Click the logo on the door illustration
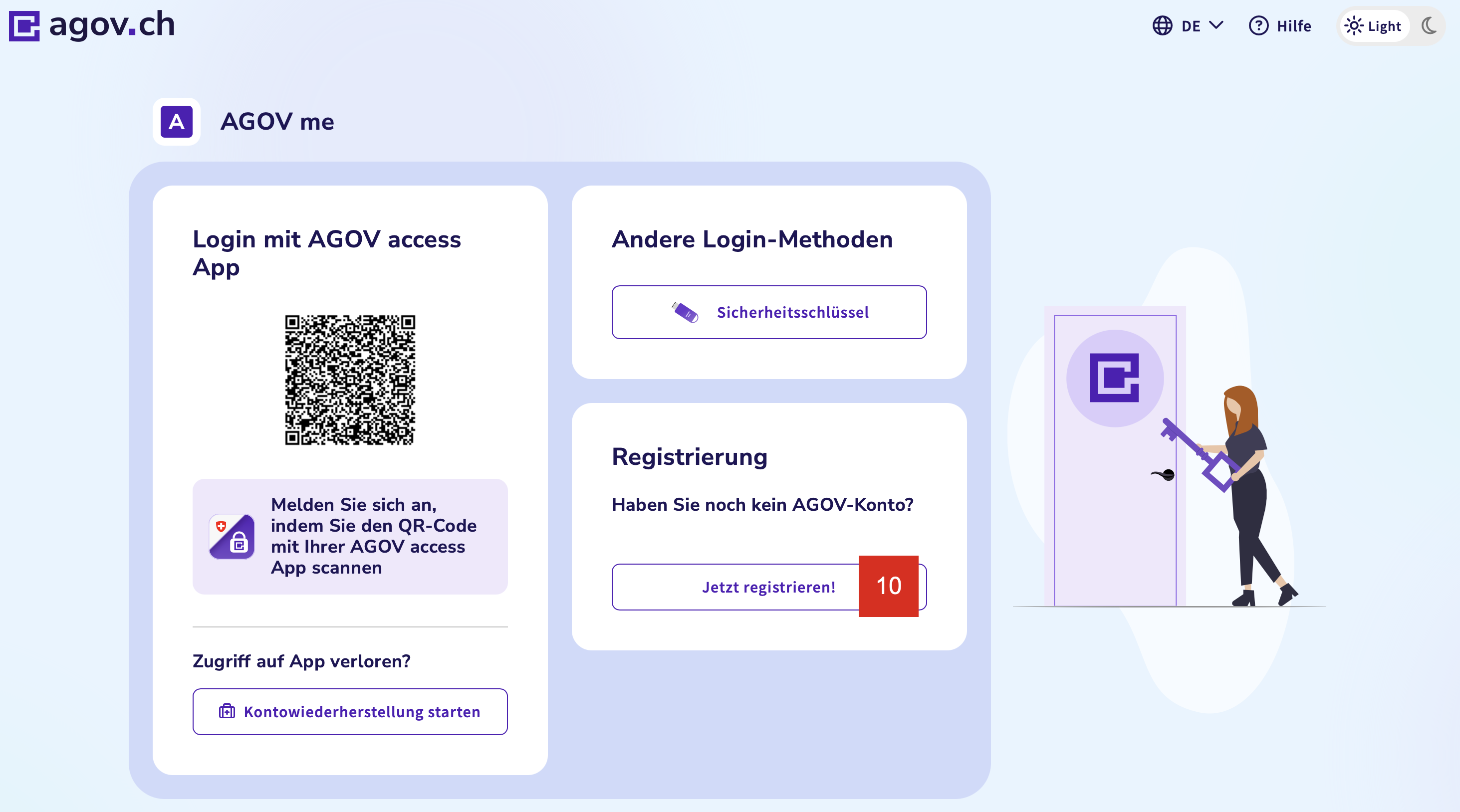The image size is (1460, 812). [1114, 378]
